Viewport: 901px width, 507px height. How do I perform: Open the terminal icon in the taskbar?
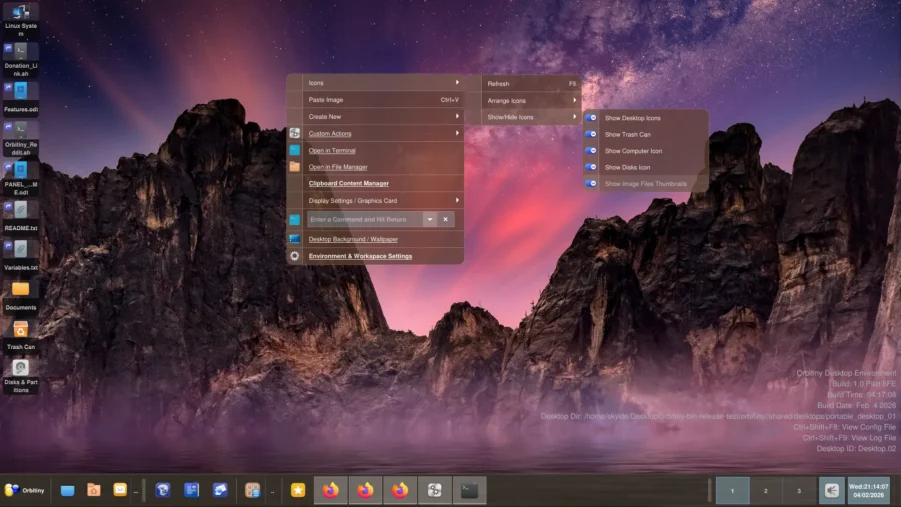tap(469, 490)
